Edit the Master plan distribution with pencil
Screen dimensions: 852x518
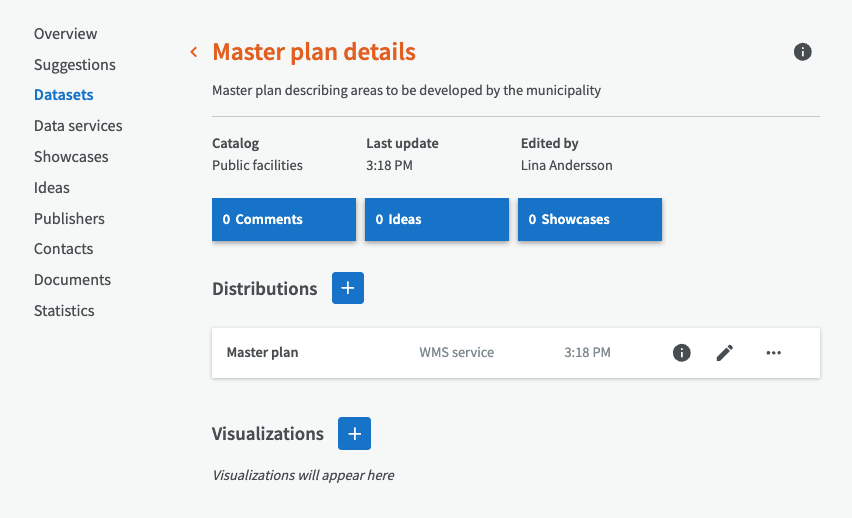(725, 352)
